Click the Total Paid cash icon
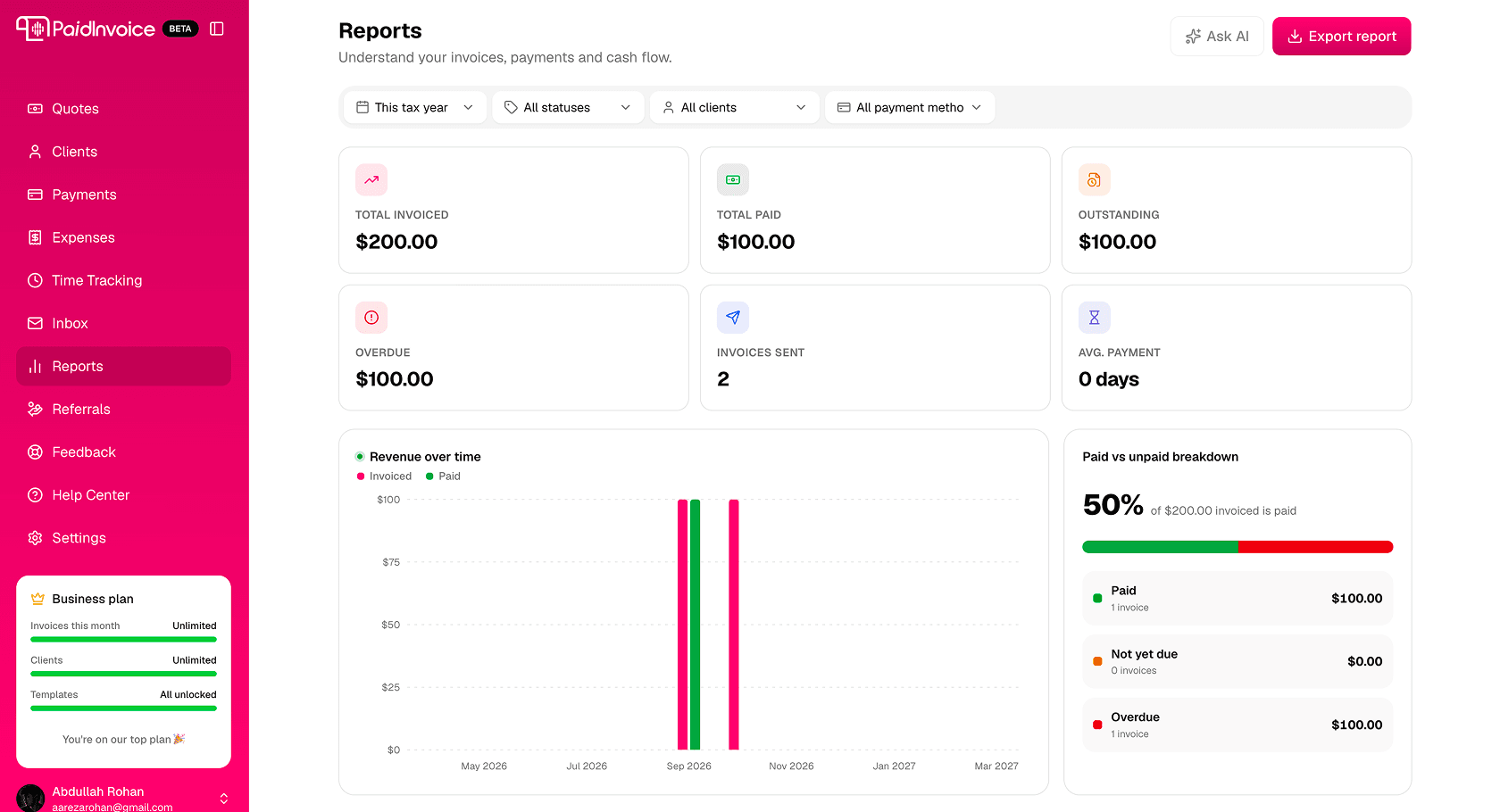1500x812 pixels. [x=733, y=179]
